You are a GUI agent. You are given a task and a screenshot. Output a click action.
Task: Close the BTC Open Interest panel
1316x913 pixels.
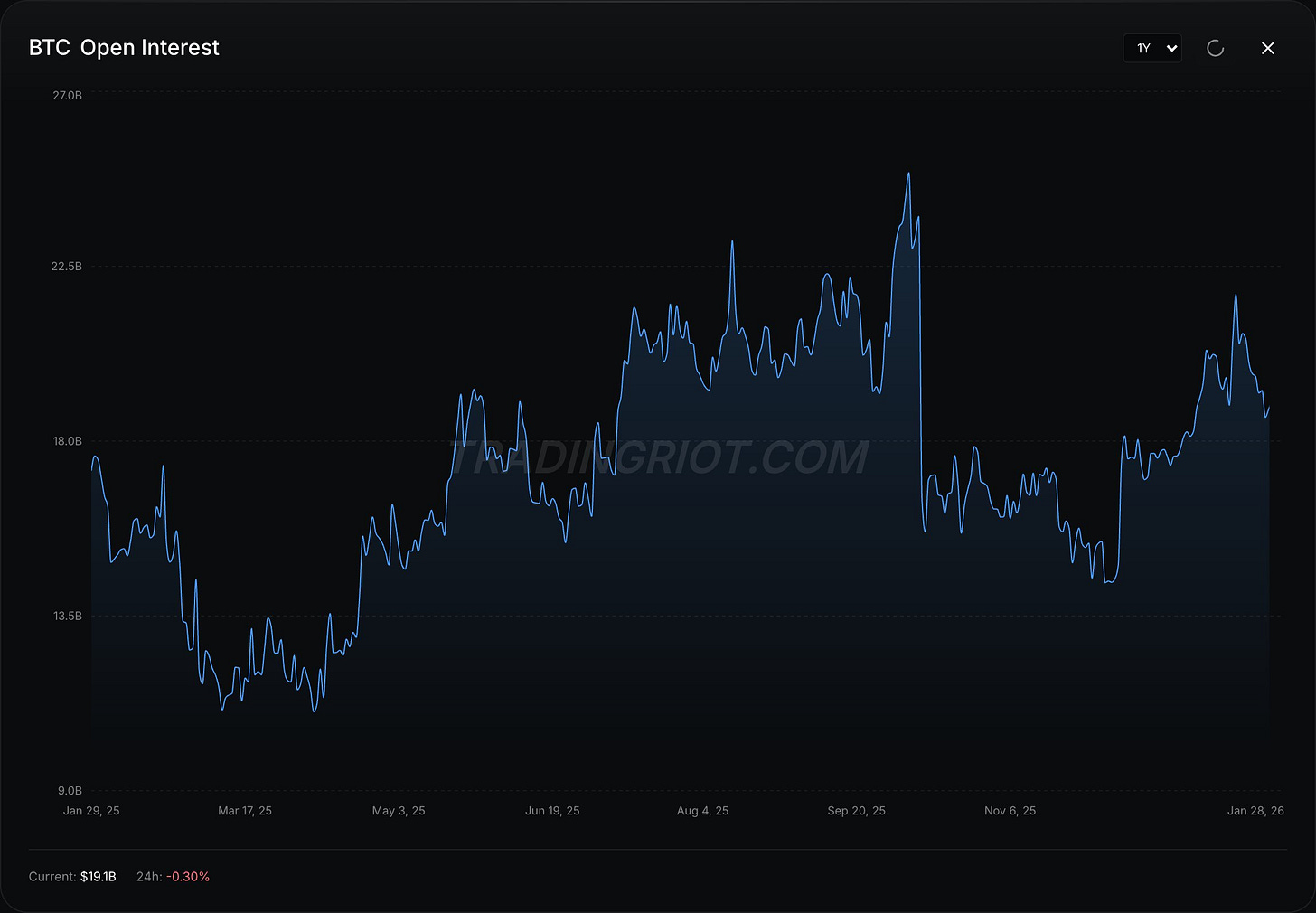tap(1268, 48)
